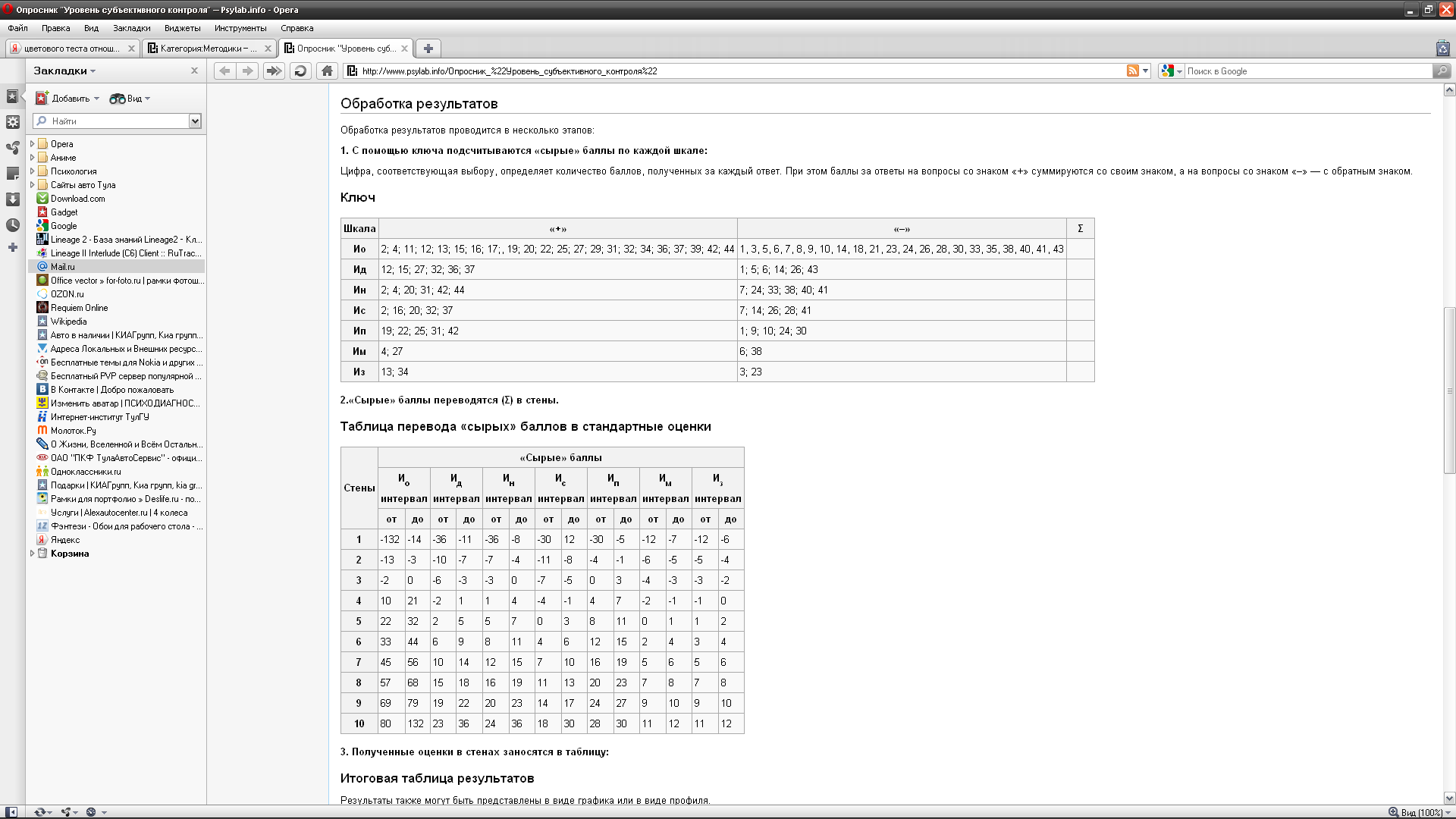Open a new tab with plus button
The width and height of the screenshot is (1456, 819).
(428, 49)
